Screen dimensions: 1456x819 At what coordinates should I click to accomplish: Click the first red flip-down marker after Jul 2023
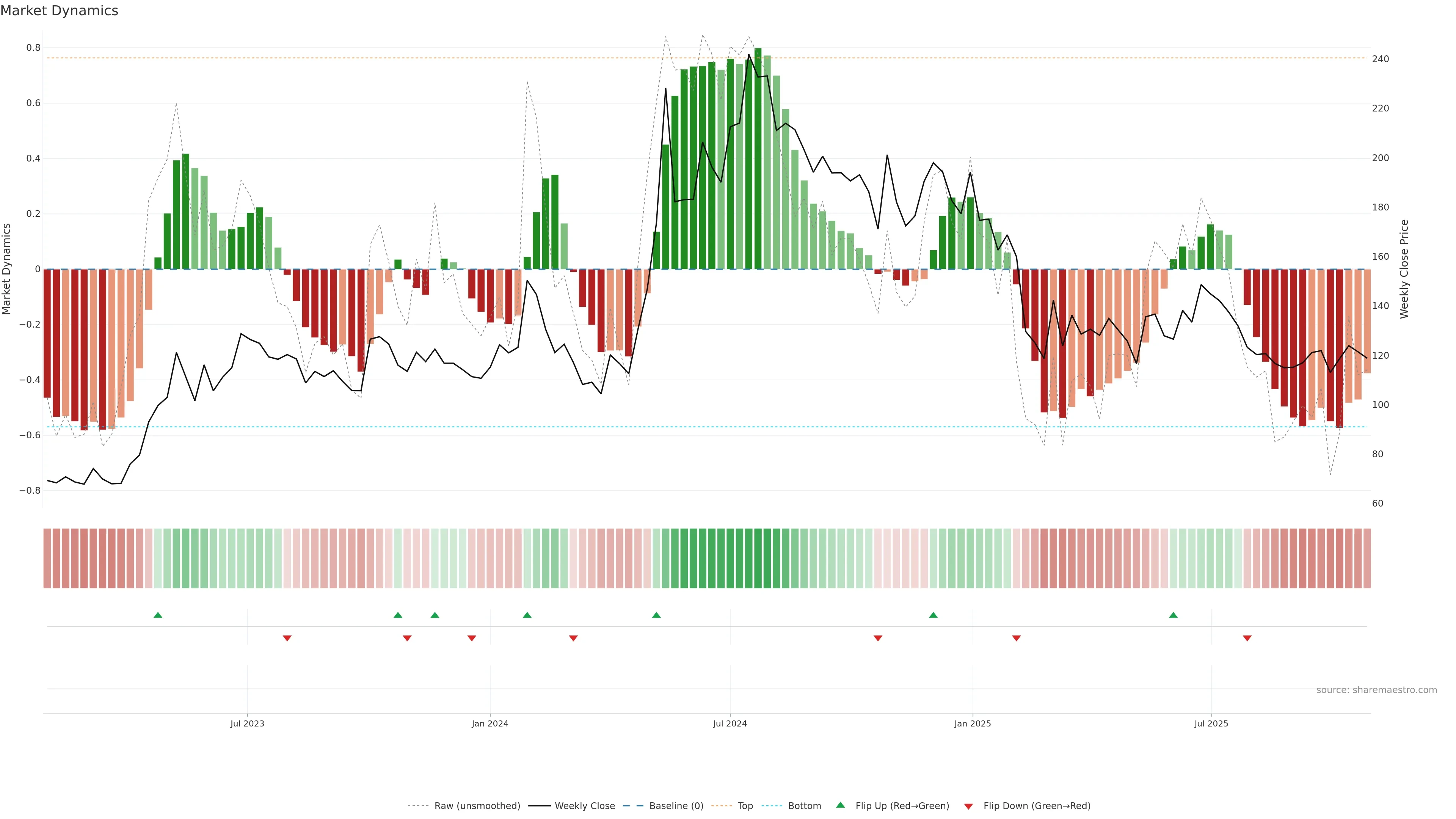pos(287,638)
